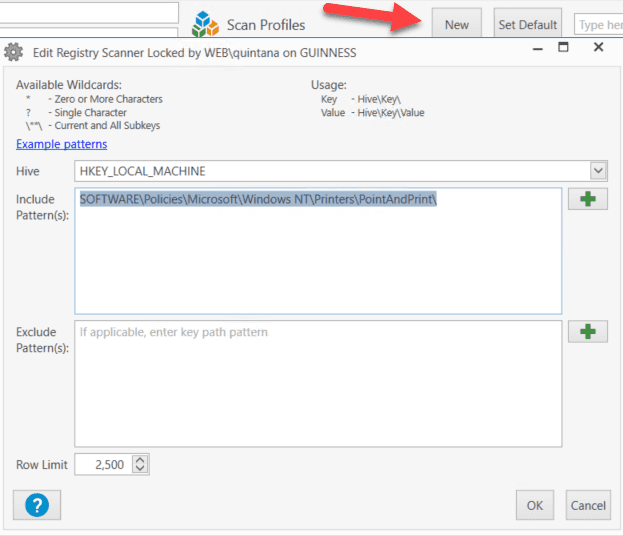Increase Row Limit with the up arrow
The height and width of the screenshot is (536, 623).
pyautogui.click(x=140, y=460)
